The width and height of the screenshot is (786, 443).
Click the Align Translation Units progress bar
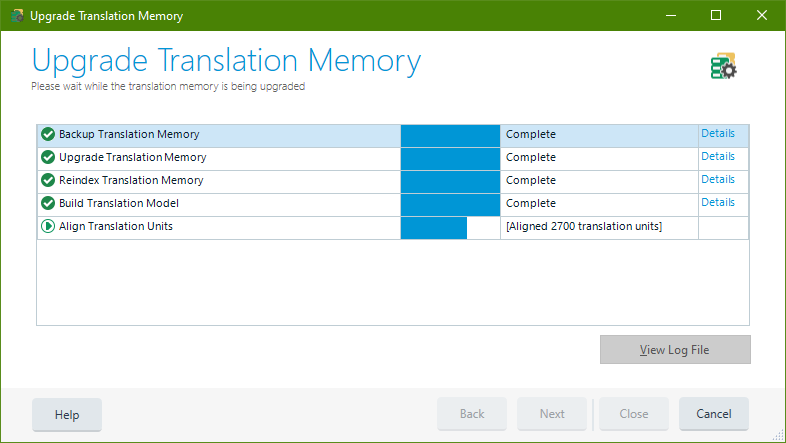click(450, 228)
